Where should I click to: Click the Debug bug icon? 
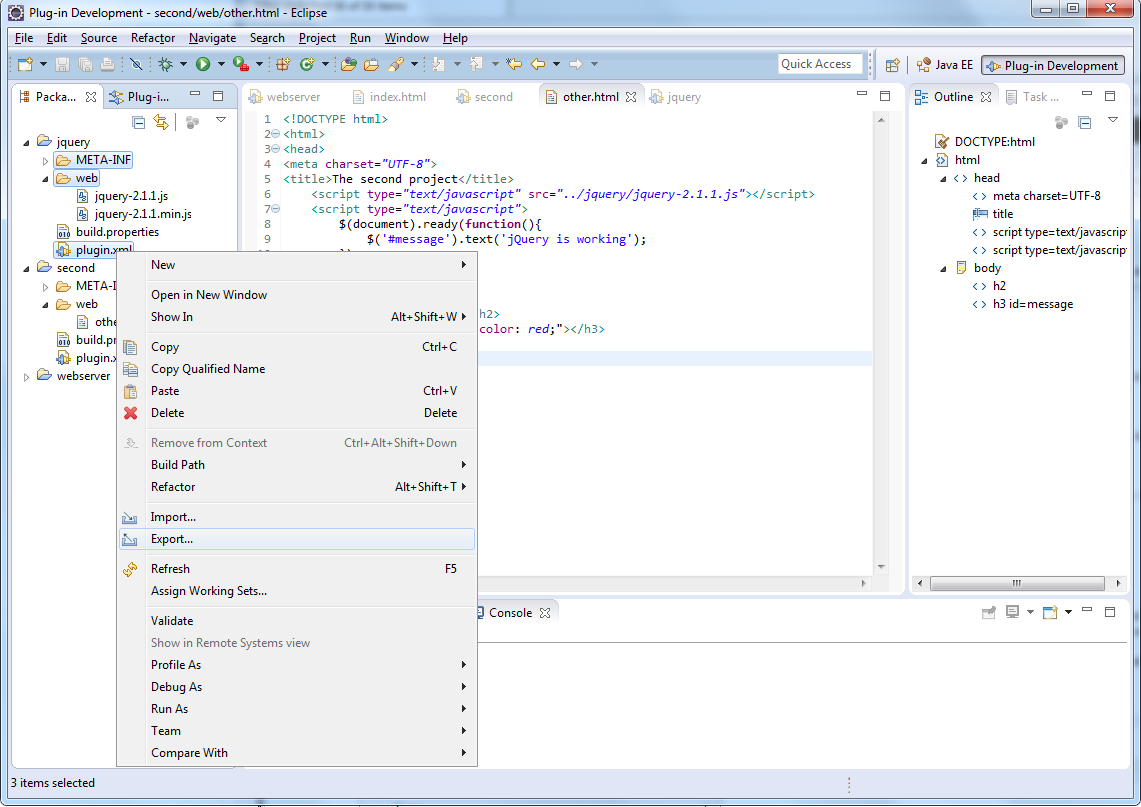coord(165,64)
